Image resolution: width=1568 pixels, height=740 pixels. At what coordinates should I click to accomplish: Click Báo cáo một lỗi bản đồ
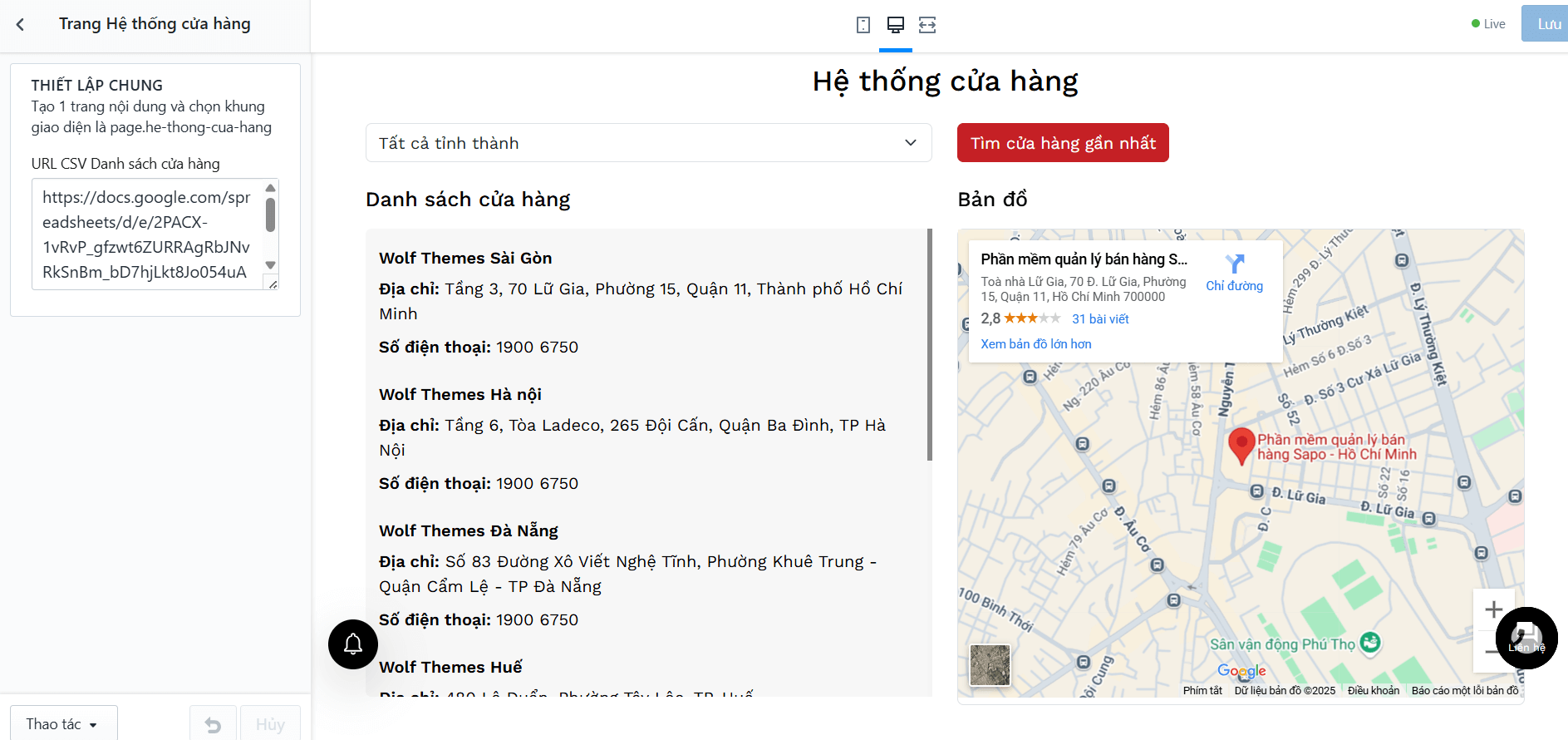(1465, 690)
